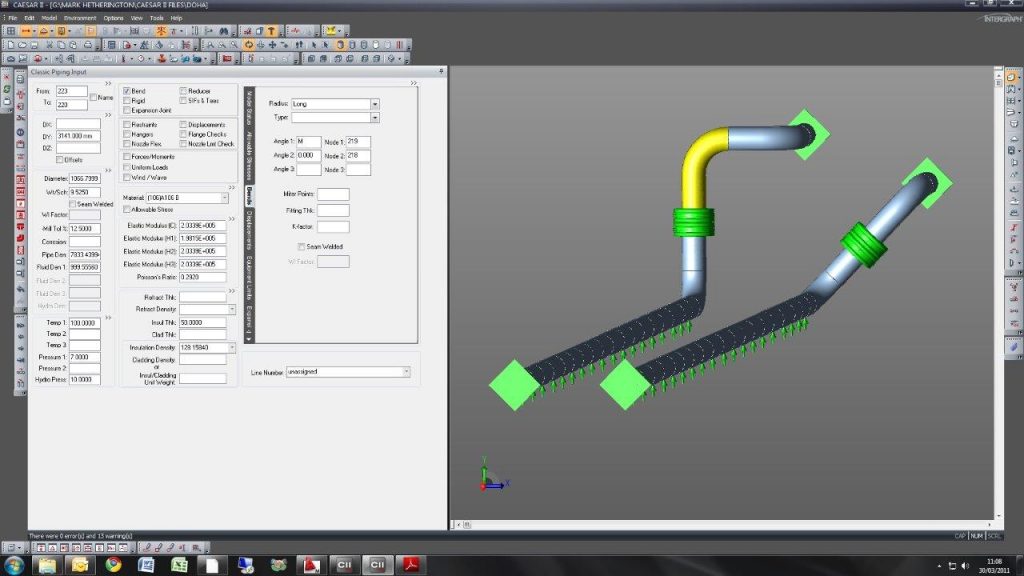This screenshot has width=1024, height=576.
Task: Open the File menu
Action: click(x=12, y=18)
